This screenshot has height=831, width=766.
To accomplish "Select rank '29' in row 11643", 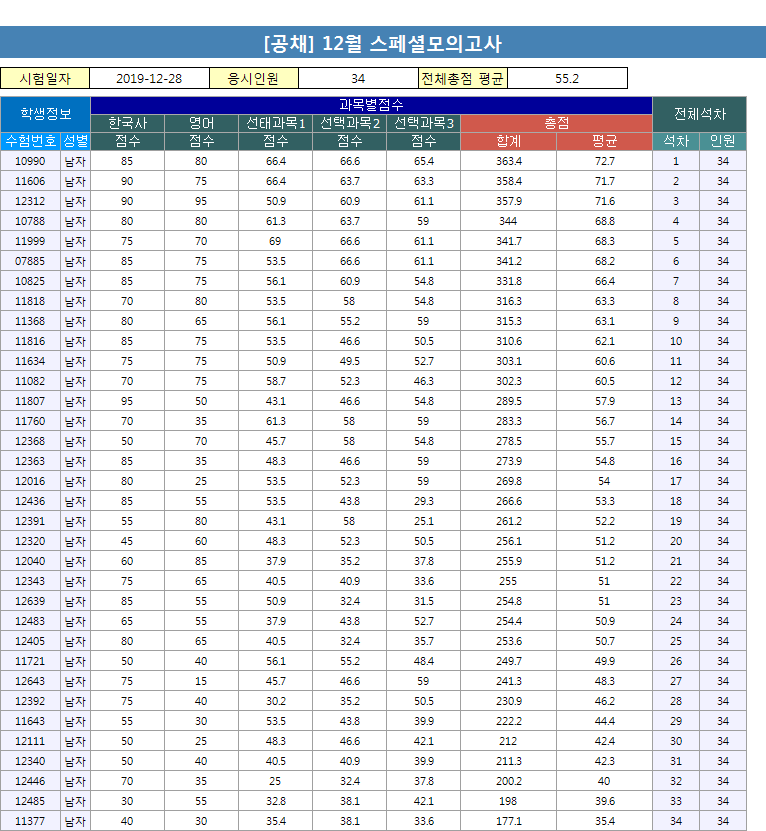I will point(676,721).
